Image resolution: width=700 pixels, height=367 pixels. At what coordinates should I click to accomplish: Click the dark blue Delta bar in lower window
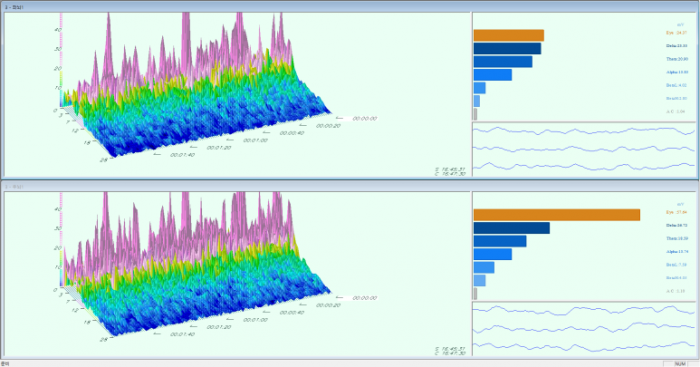(512, 228)
